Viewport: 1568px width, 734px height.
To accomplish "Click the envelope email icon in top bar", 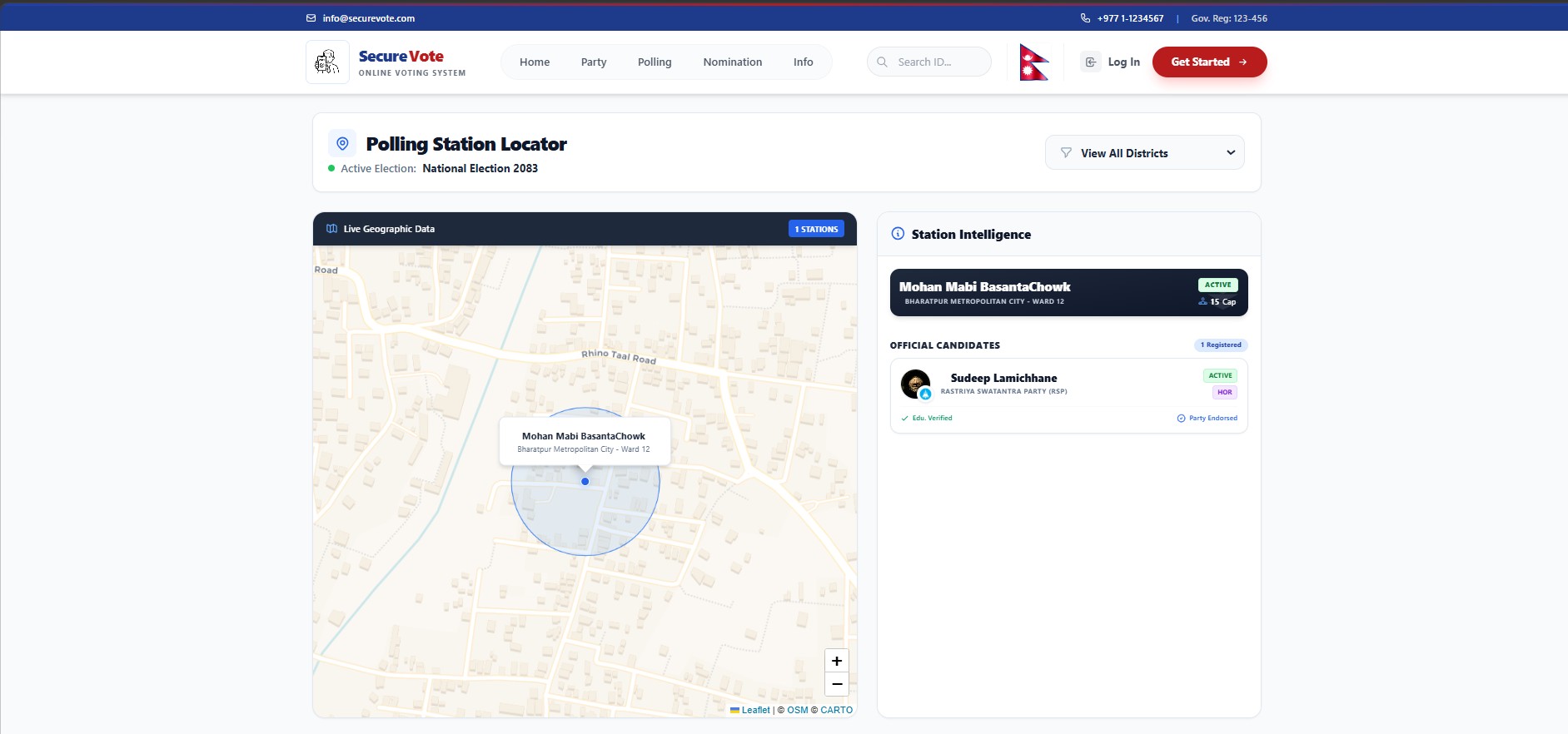I will coord(311,17).
